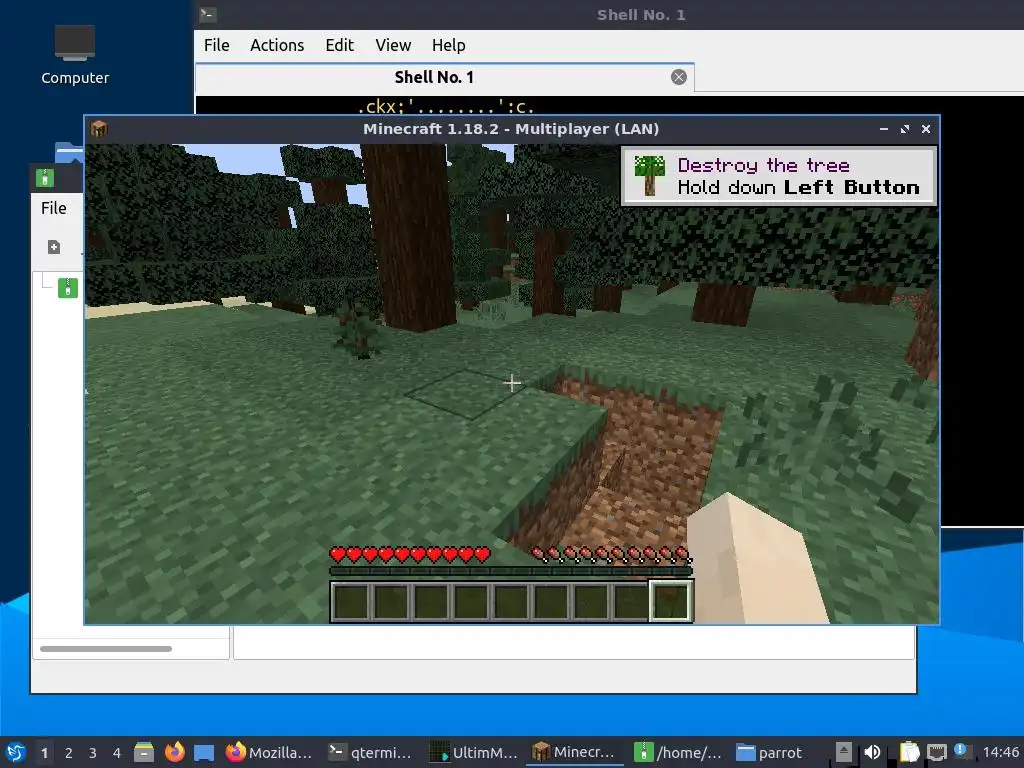Screen dimensions: 1024x768
Task: Click the 14:46 clock
Action: [1000, 752]
